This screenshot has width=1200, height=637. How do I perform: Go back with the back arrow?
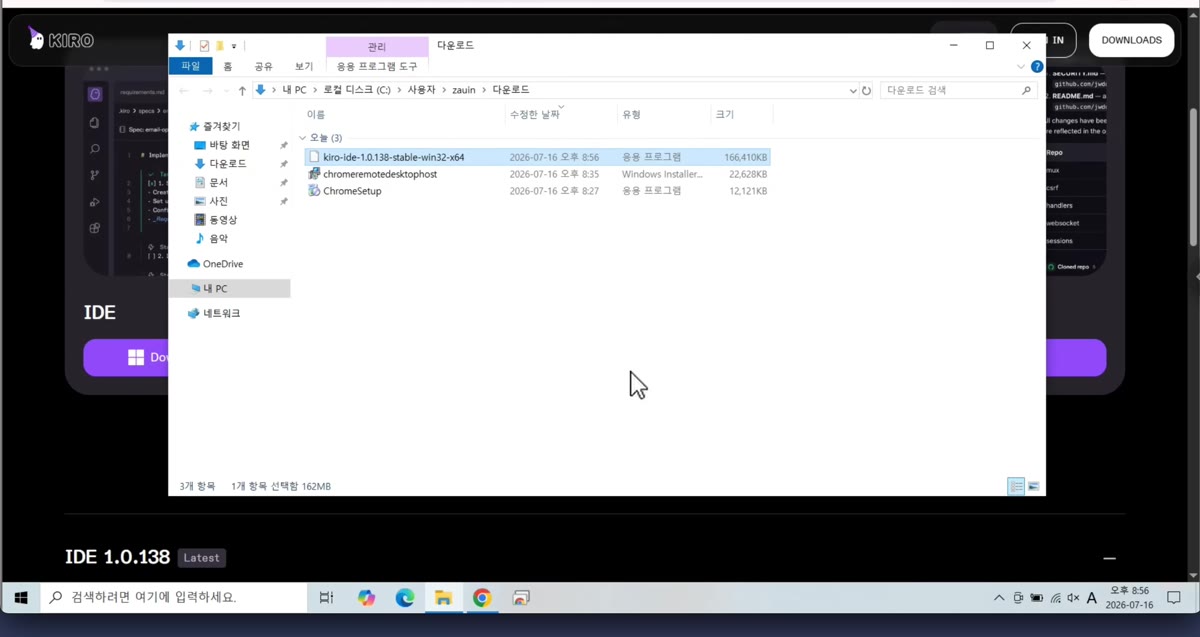tap(184, 91)
